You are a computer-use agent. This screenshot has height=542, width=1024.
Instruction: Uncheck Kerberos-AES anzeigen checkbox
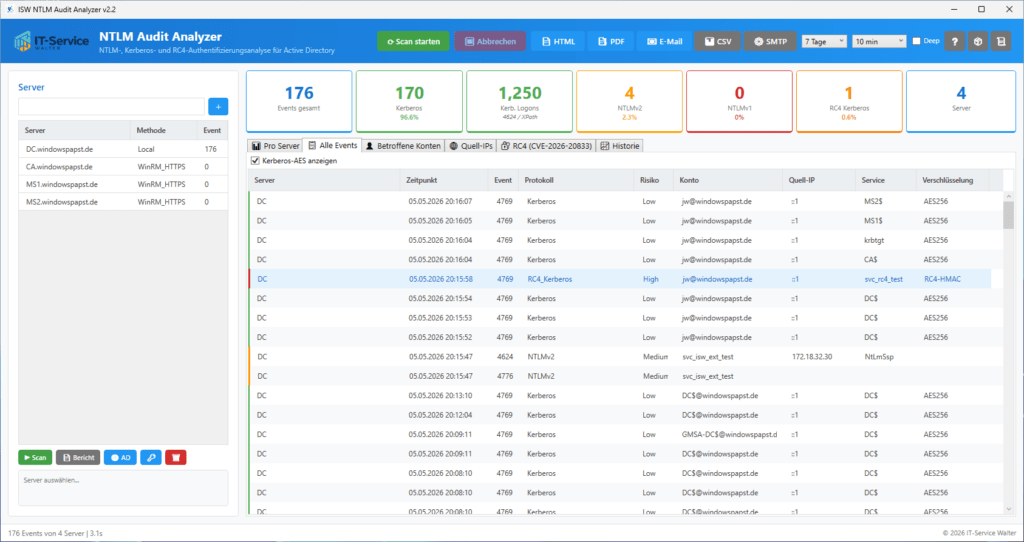255,161
